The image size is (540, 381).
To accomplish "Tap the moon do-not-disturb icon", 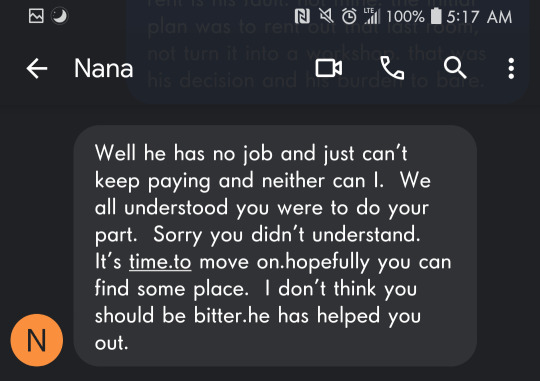I will pos(60,16).
